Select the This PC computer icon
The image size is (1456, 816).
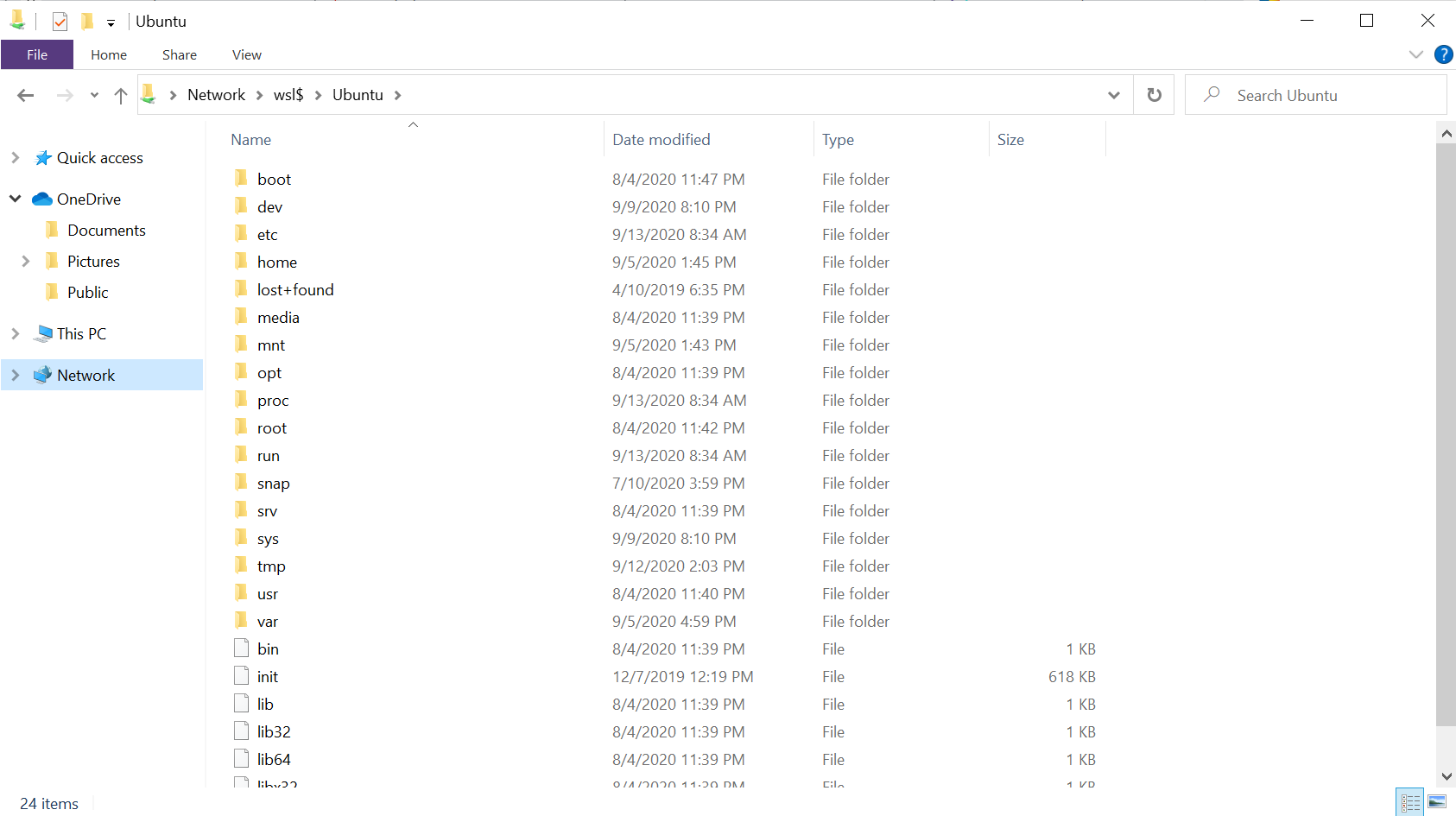point(43,334)
